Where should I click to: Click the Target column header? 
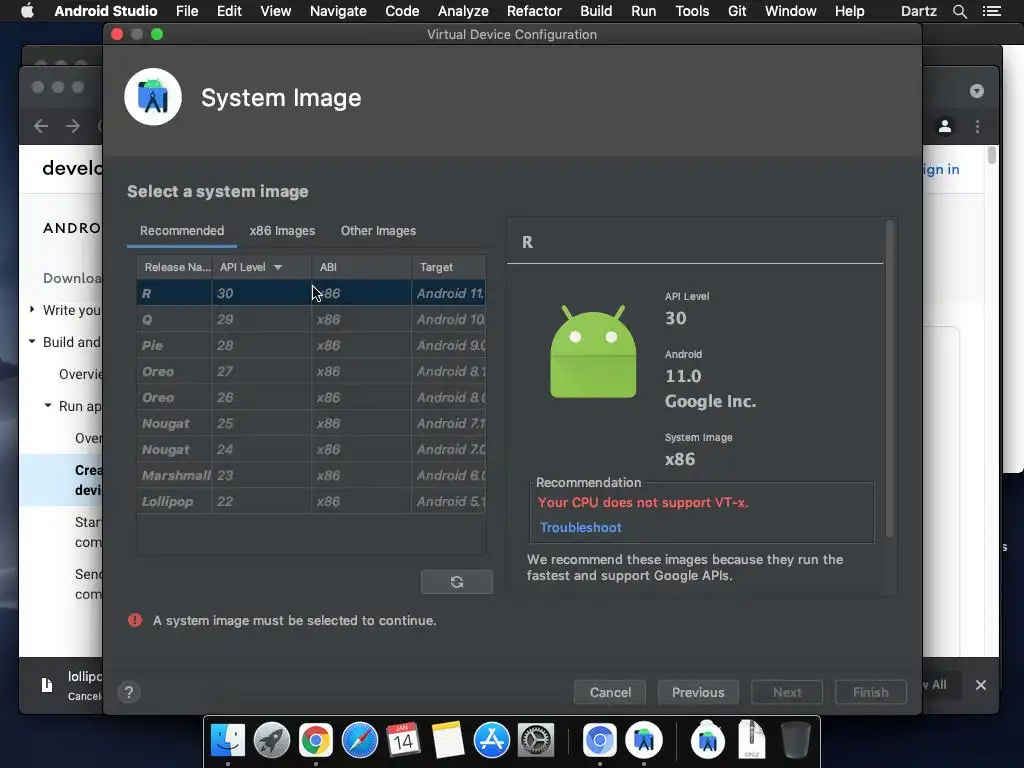(x=449, y=267)
